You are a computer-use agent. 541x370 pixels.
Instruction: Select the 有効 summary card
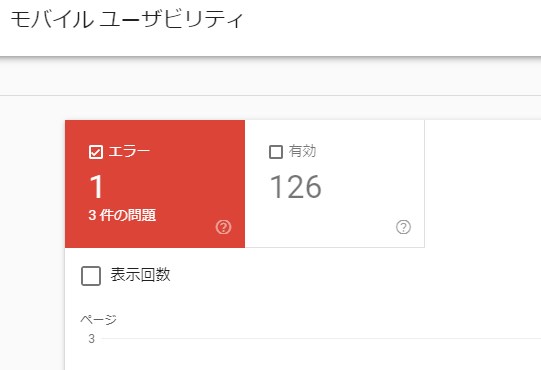(x=335, y=184)
